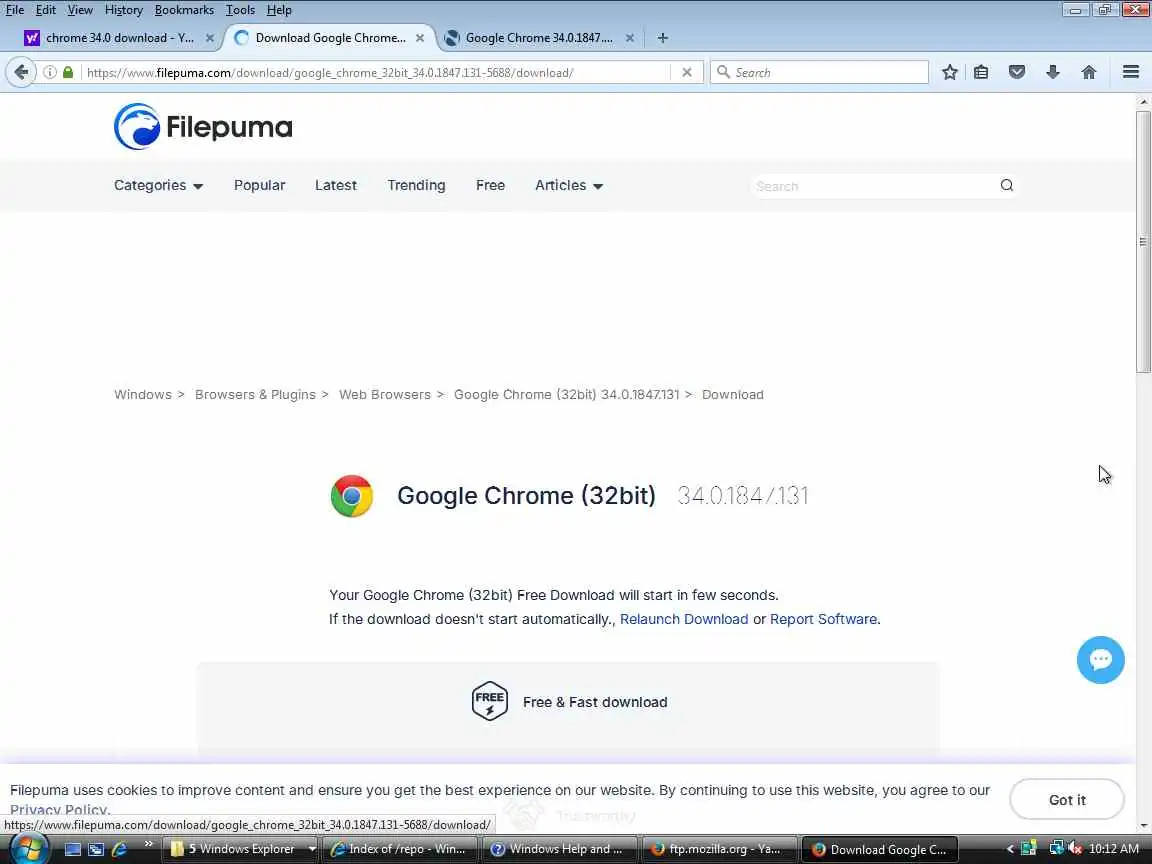Open a new tab with plus button

663,37
